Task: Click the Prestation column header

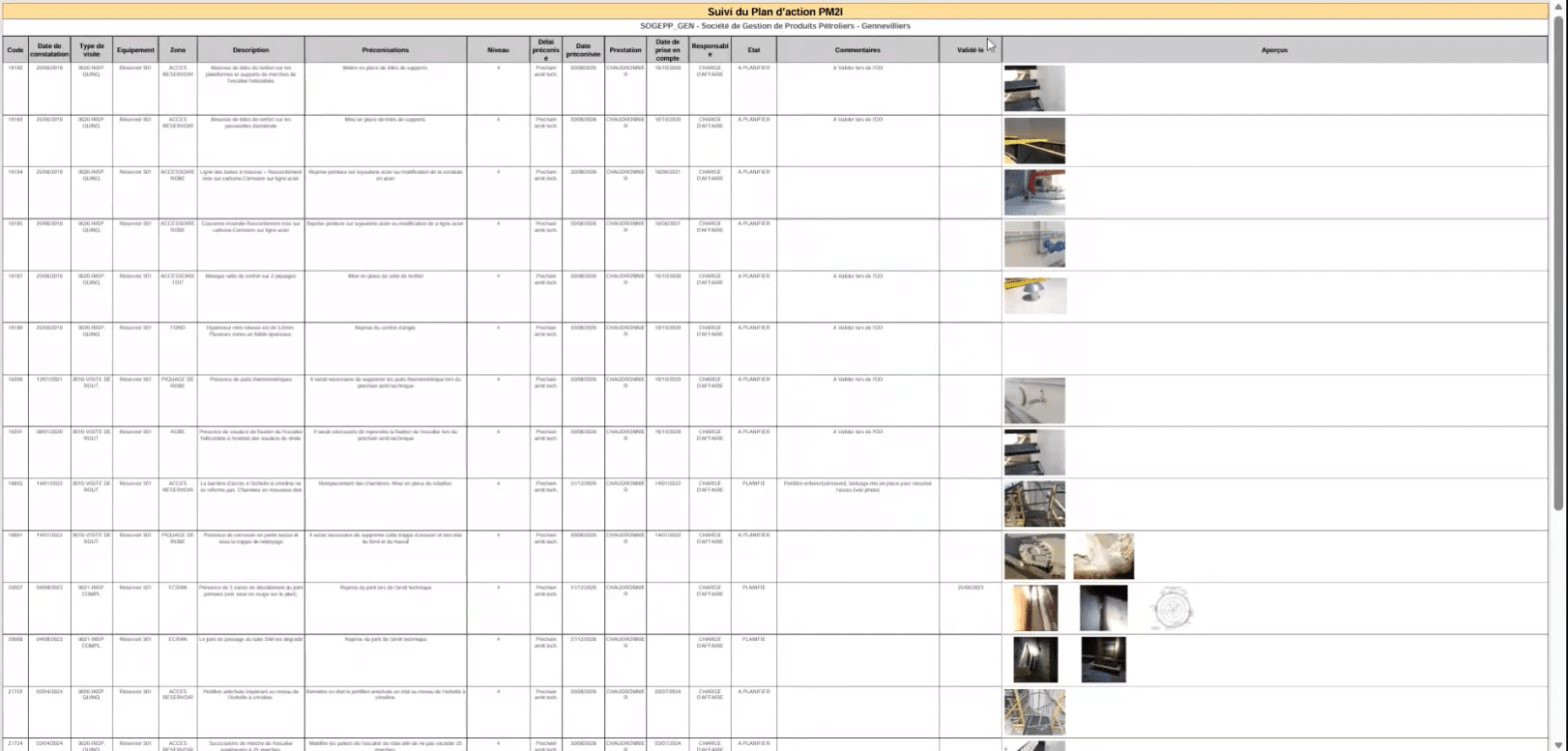Action: (x=625, y=50)
